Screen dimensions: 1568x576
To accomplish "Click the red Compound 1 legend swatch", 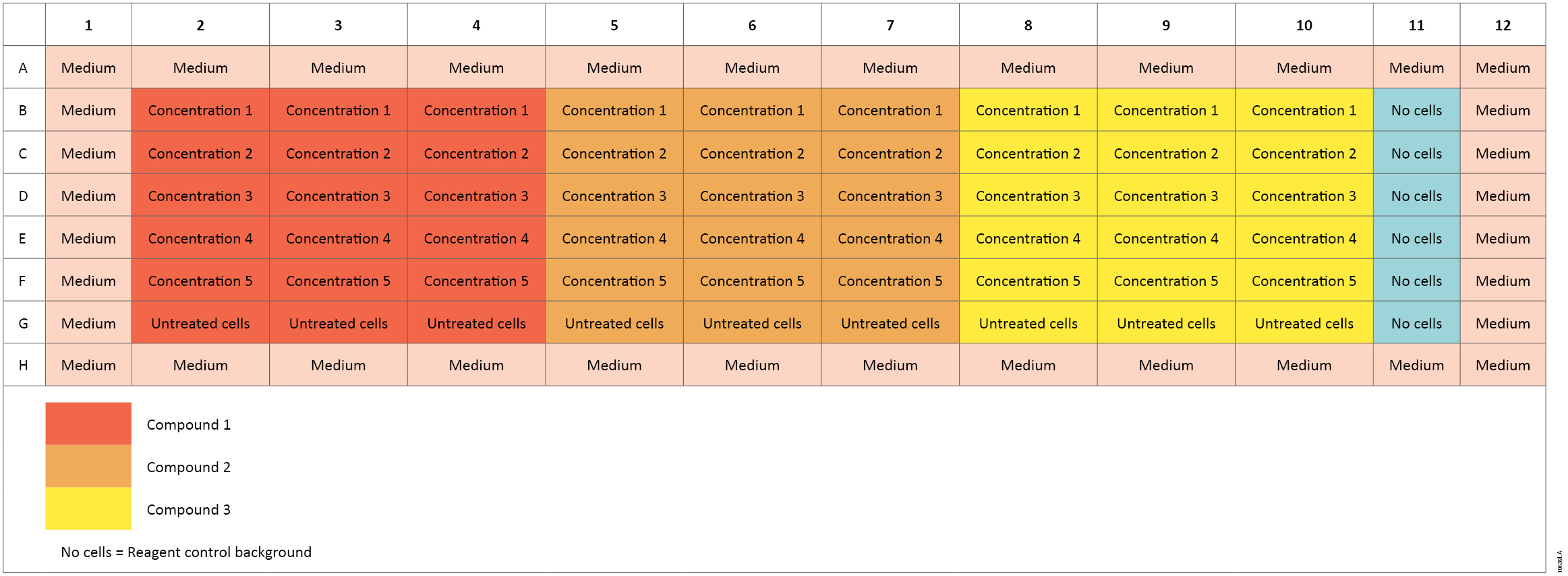I will pyautogui.click(x=88, y=424).
